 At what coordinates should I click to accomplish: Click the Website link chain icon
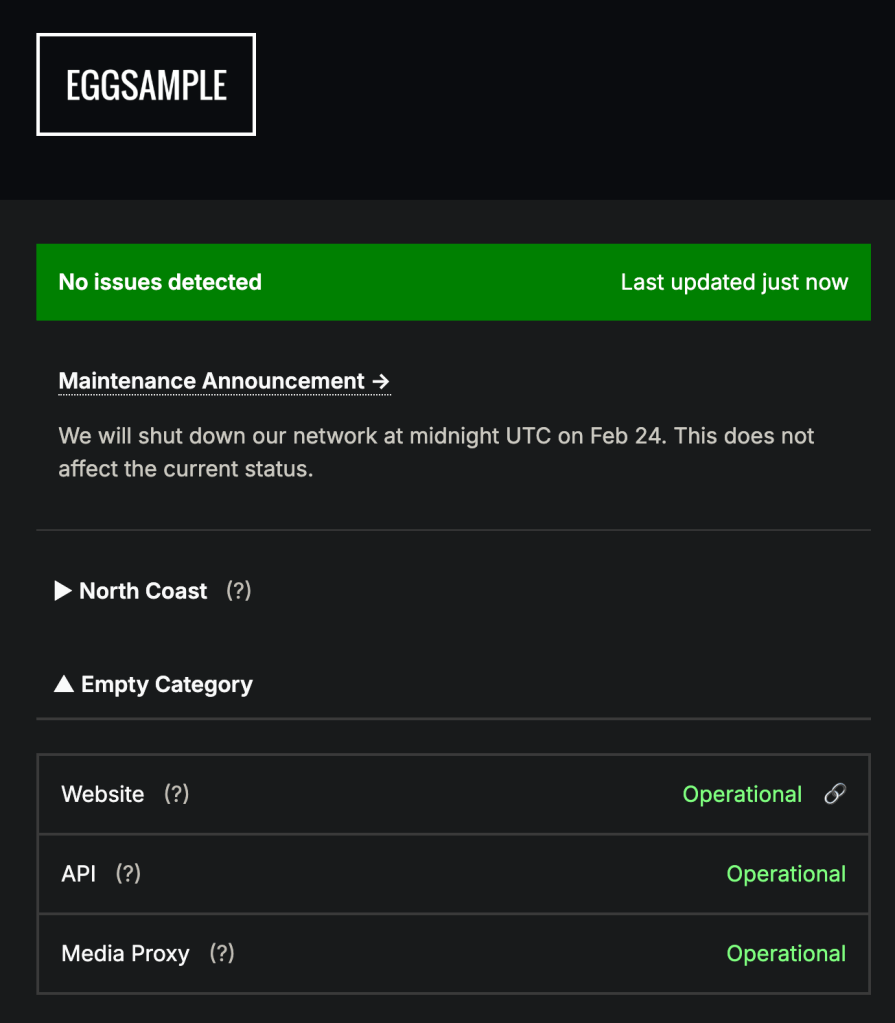pyautogui.click(x=834, y=794)
